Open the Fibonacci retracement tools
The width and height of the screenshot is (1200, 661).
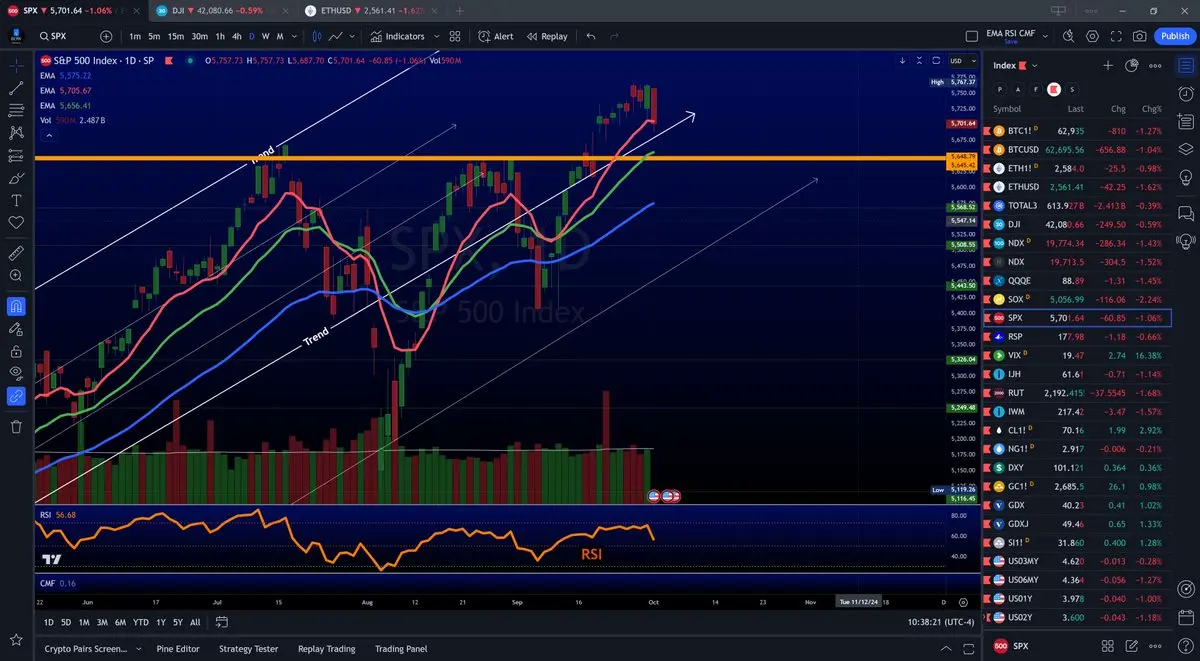click(x=16, y=110)
